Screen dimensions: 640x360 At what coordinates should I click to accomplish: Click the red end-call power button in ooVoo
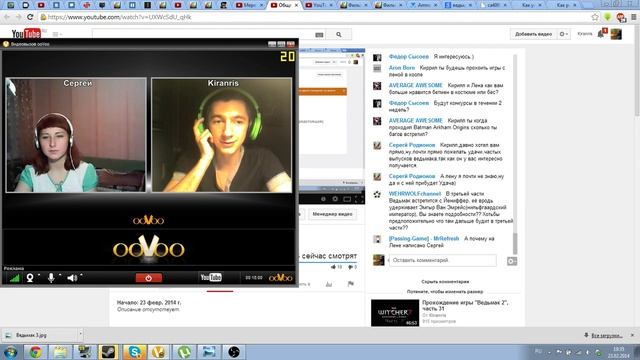tap(149, 278)
